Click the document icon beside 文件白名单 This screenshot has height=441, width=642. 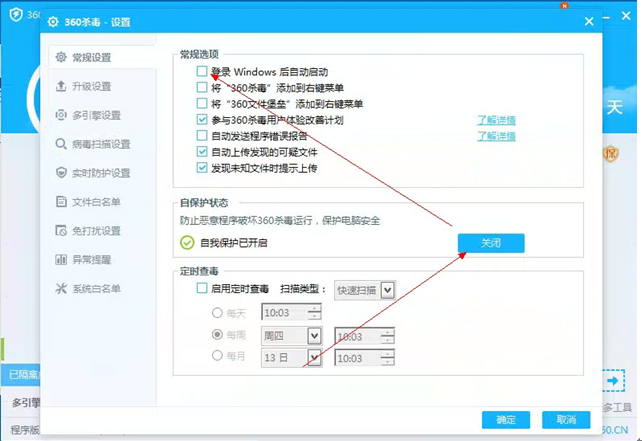coord(62,202)
